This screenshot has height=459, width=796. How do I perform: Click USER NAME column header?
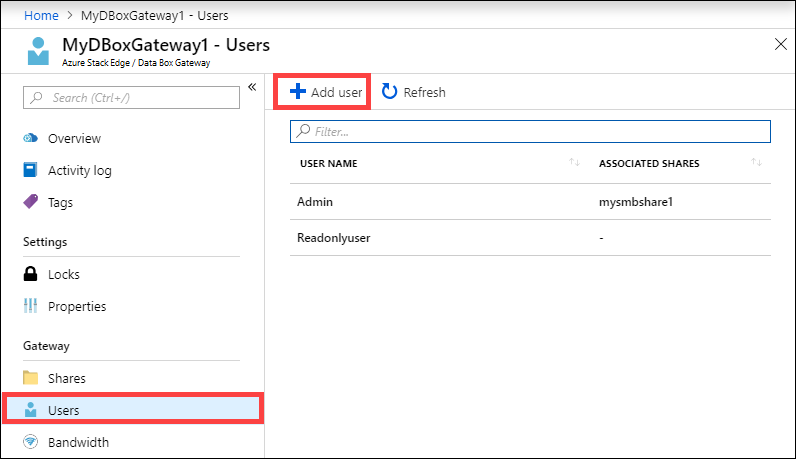328,163
